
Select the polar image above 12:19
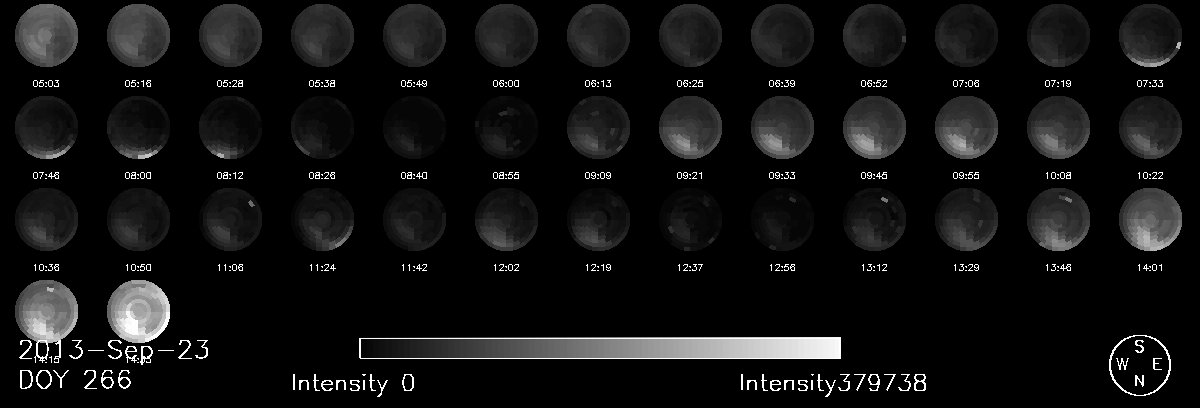pos(599,220)
